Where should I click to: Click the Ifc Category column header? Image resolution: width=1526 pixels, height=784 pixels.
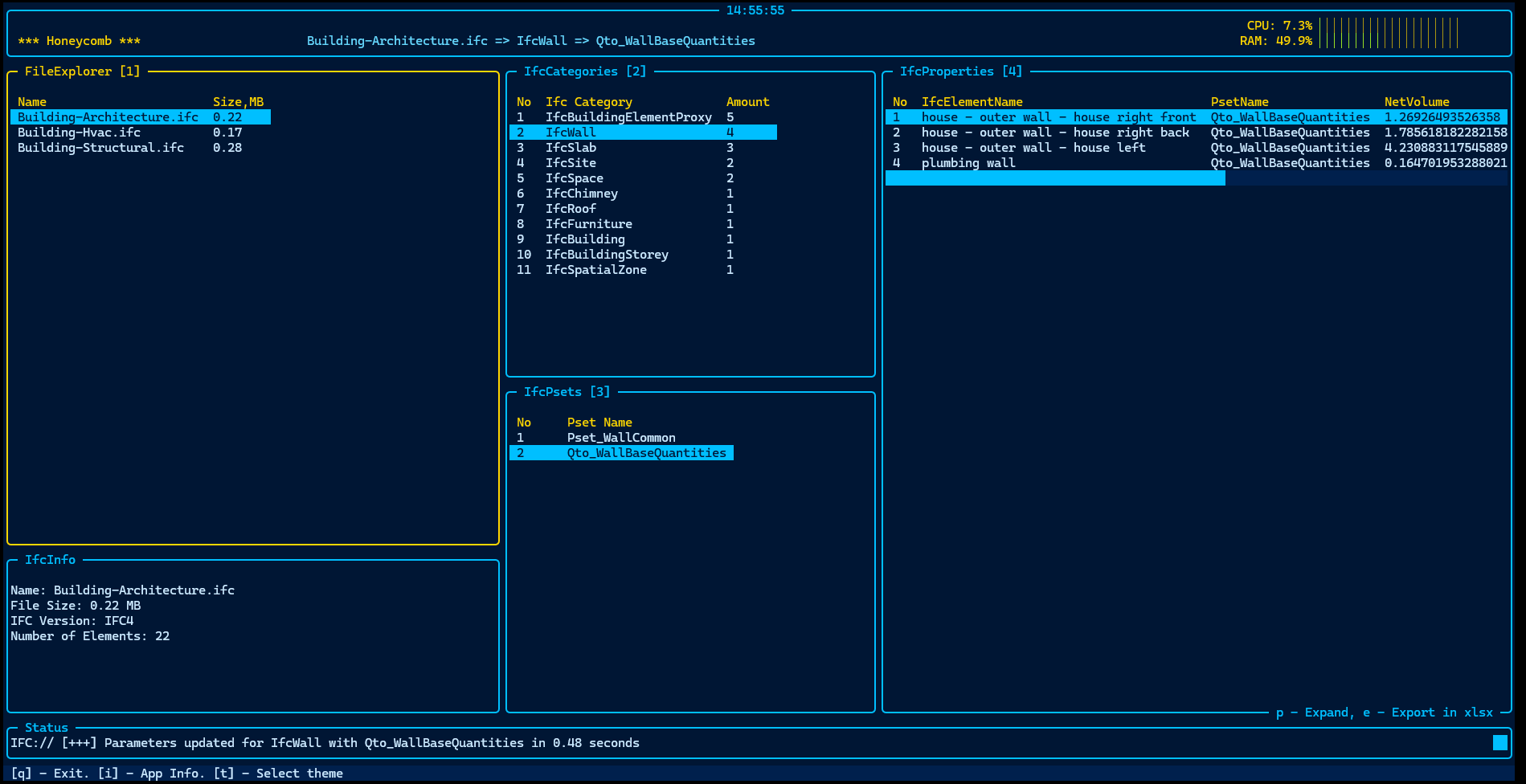coord(588,102)
